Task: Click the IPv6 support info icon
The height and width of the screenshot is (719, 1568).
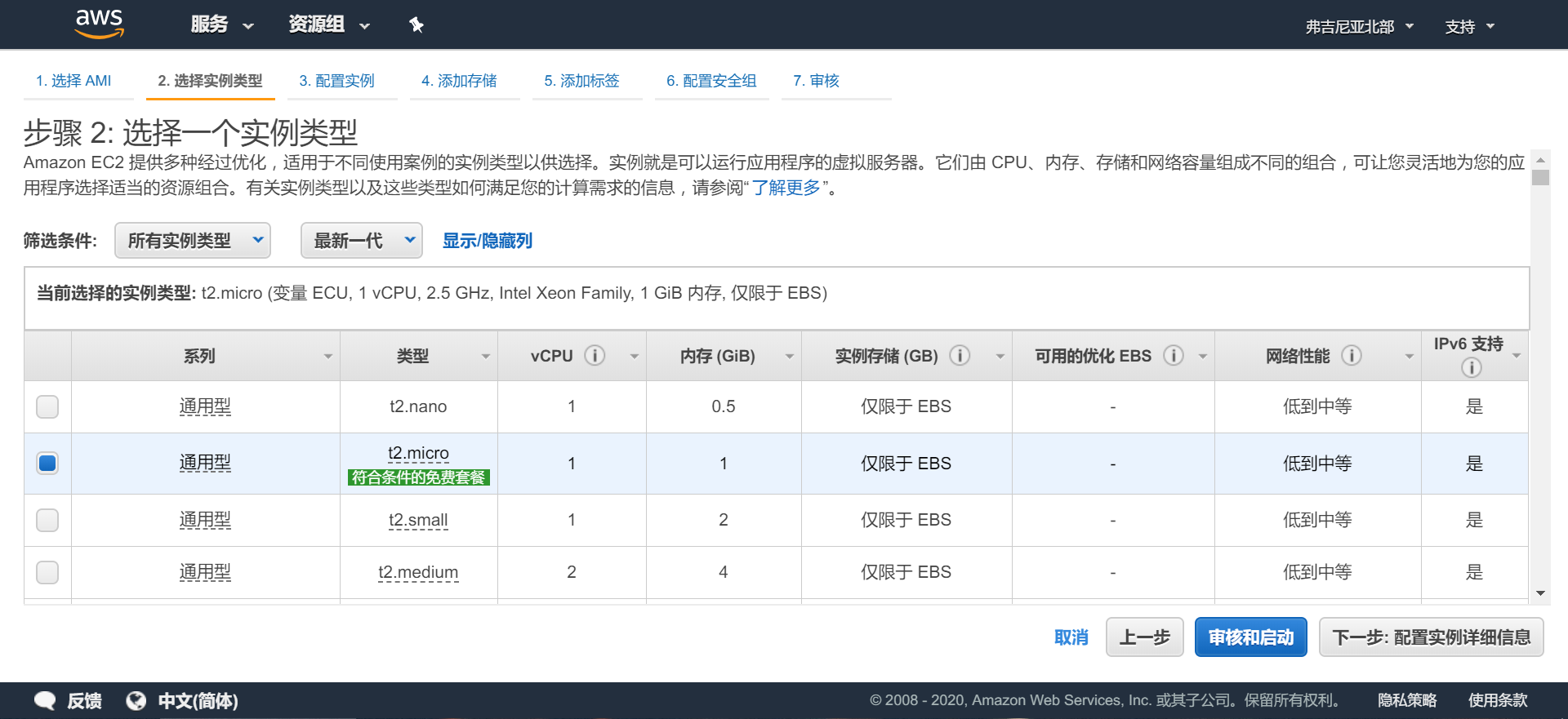Action: click(1471, 368)
